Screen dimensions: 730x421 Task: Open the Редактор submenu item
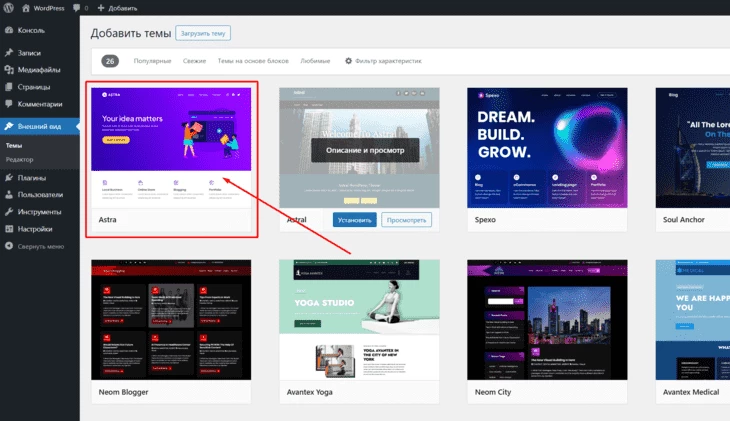[20, 159]
